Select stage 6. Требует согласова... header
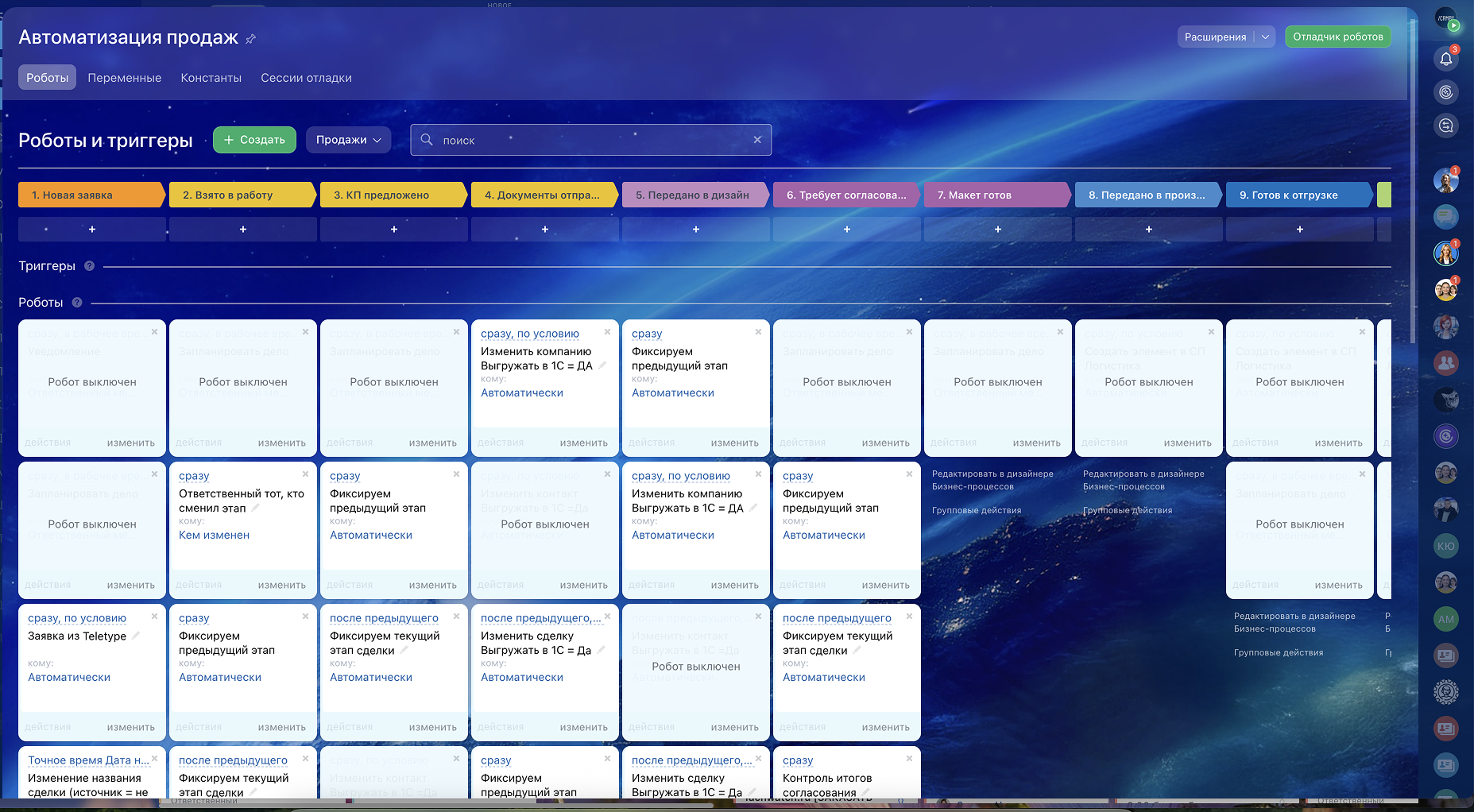This screenshot has height=812, width=1474. coord(846,195)
